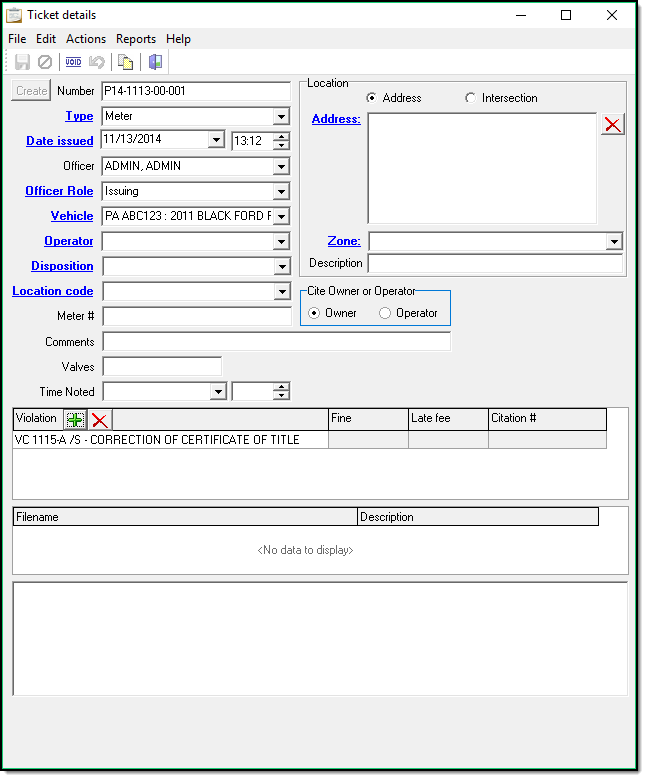This screenshot has height=779, width=646.
Task: Click the grayed-out save disk icon
Action: 22,62
